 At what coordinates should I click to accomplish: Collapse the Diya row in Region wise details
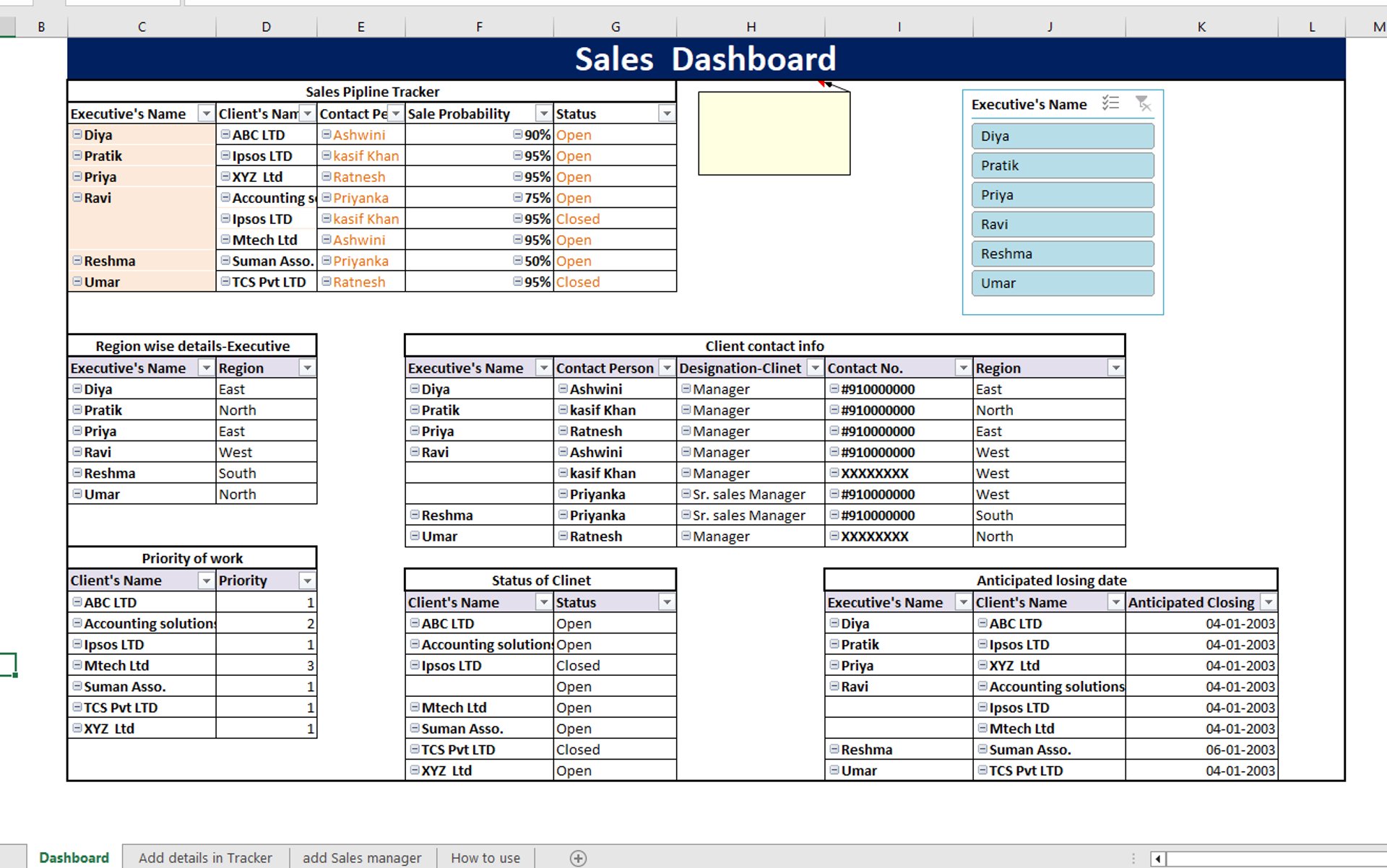tap(77, 389)
